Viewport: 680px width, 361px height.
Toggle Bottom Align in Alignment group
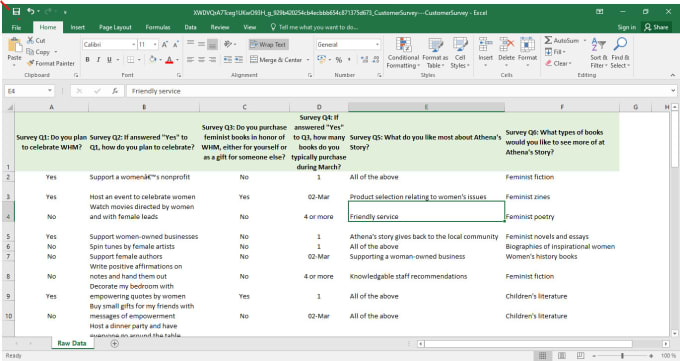[212, 44]
